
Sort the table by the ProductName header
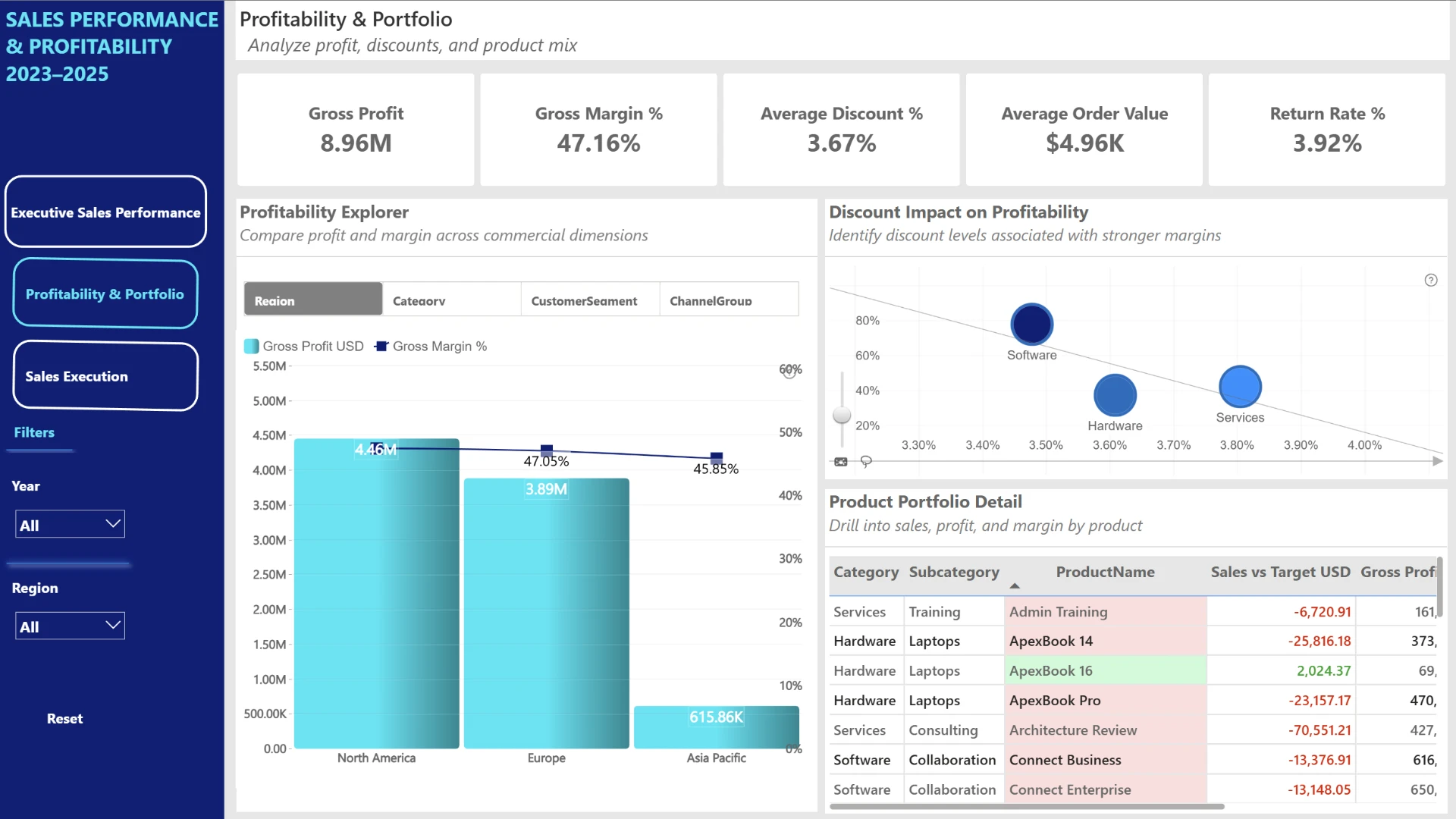coord(1105,572)
